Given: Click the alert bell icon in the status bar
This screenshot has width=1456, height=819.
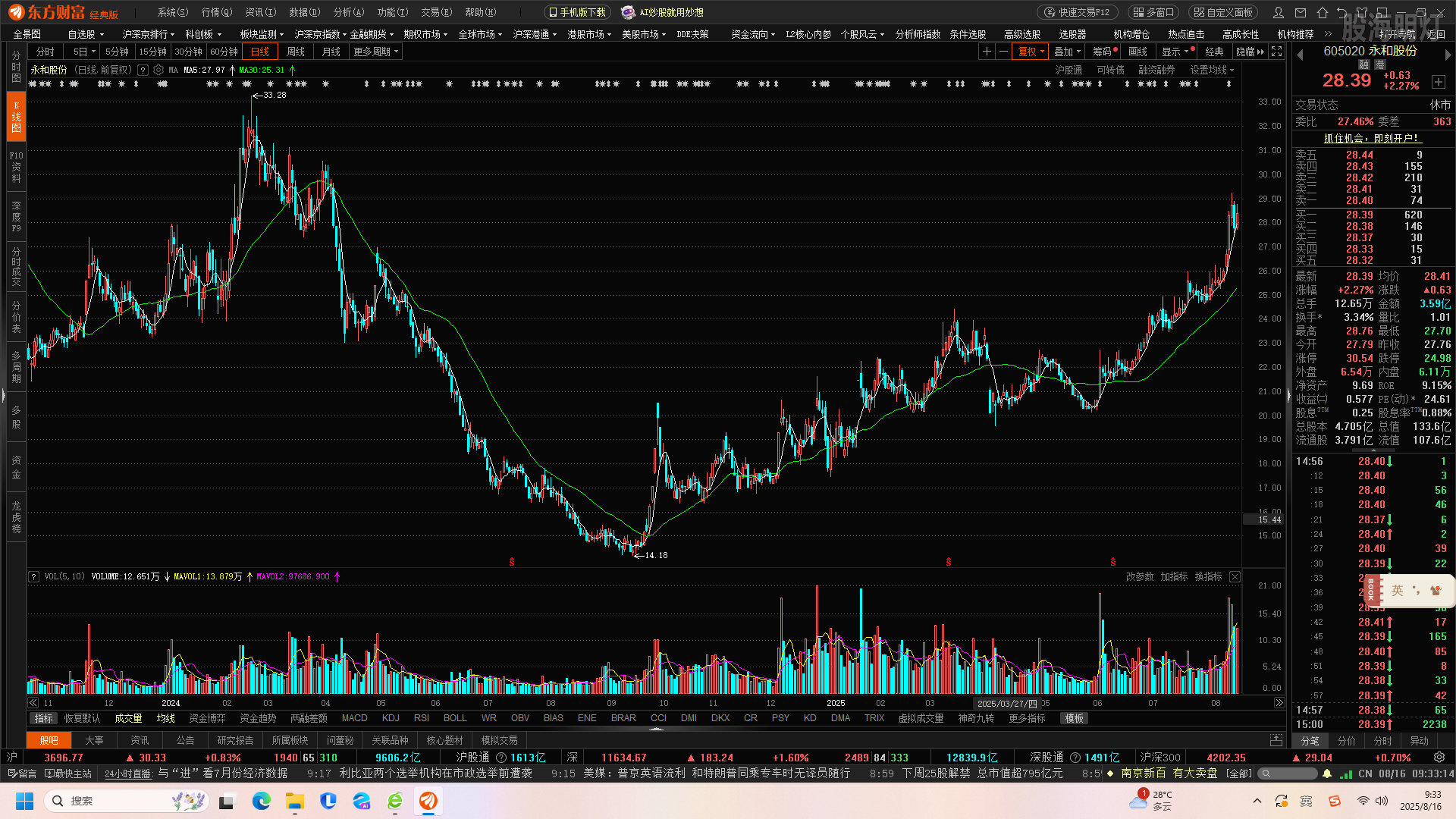Looking at the screenshot, I should [1327, 773].
